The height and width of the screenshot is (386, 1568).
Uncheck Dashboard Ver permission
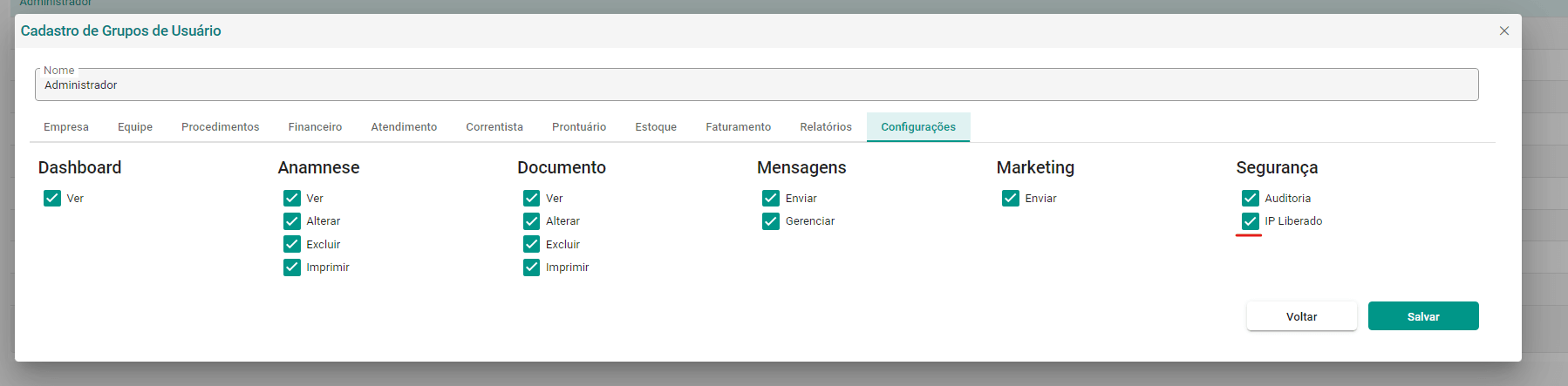click(52, 198)
